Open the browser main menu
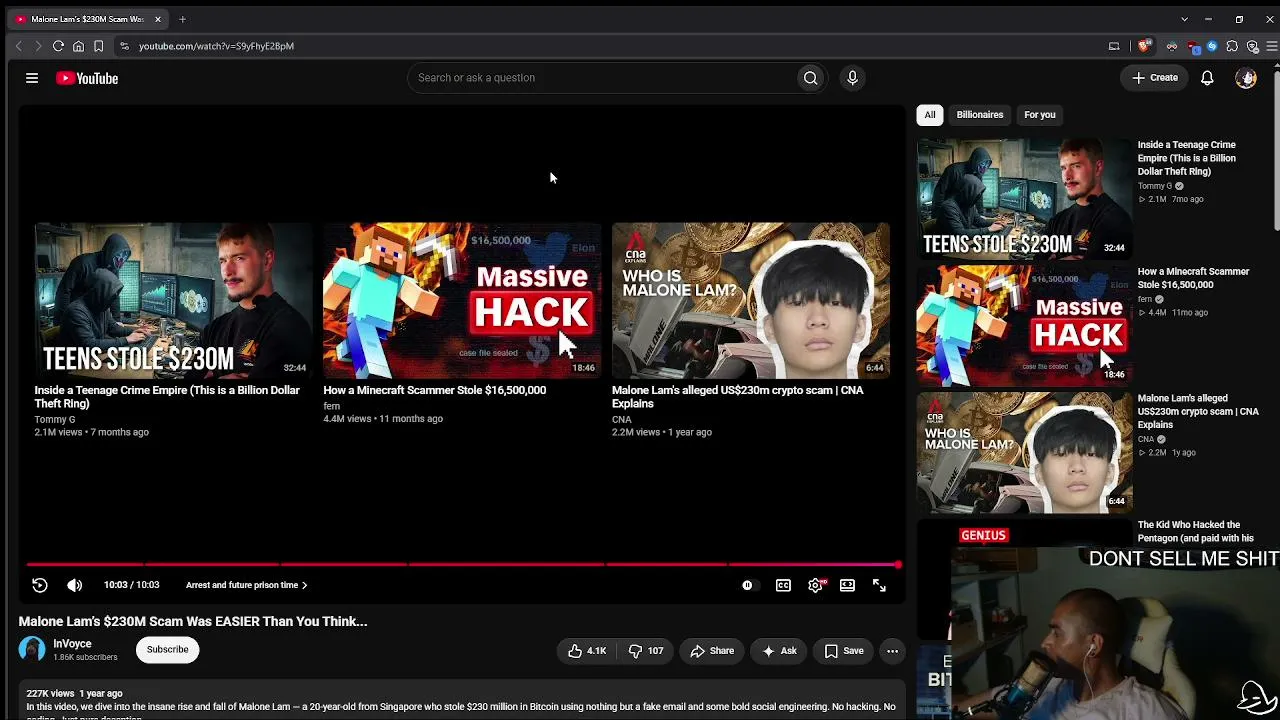 [x=1272, y=46]
